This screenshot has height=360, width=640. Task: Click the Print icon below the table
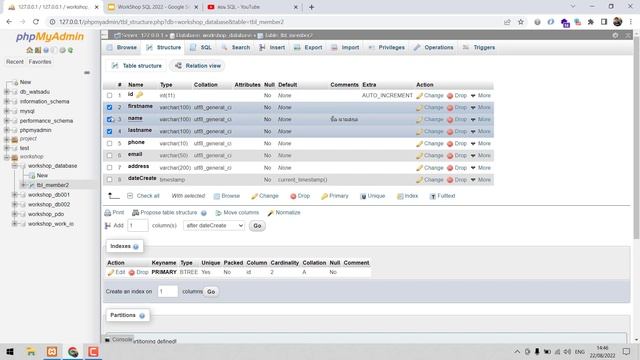point(108,213)
